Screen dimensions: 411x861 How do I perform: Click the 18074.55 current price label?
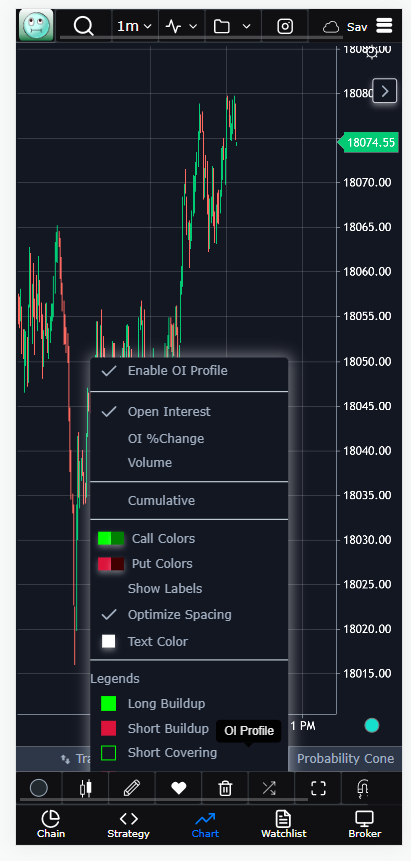pos(368,143)
